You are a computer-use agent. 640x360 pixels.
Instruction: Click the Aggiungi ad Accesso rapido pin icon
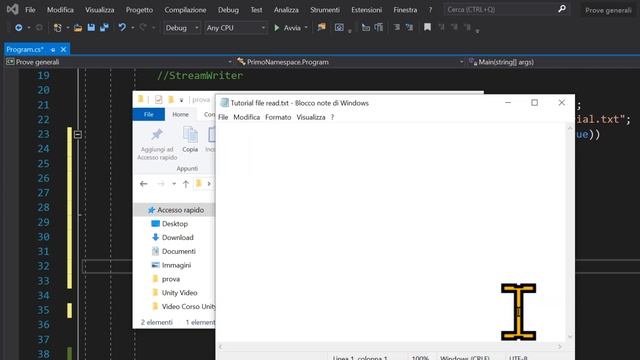tap(157, 135)
